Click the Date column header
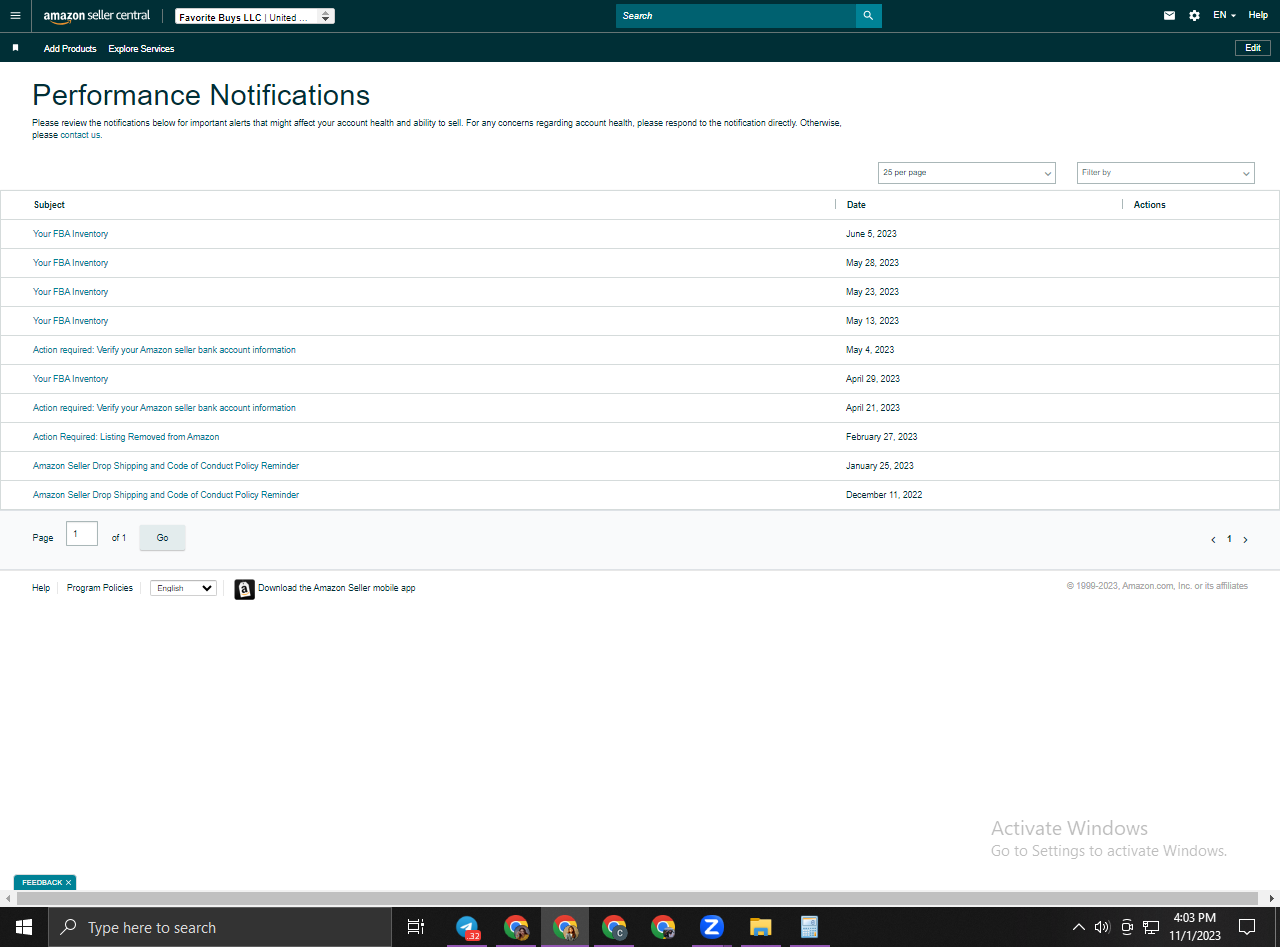The height and width of the screenshot is (947, 1280). click(856, 205)
